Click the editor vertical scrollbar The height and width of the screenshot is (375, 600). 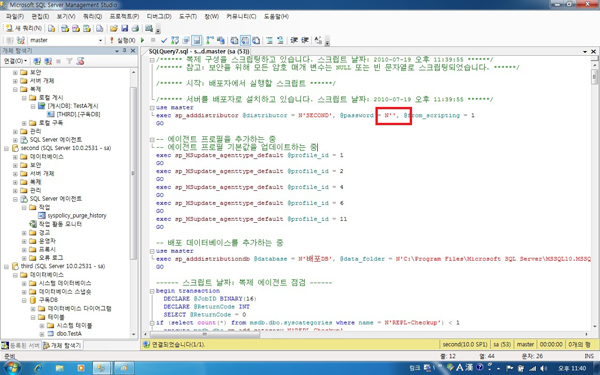pyautogui.click(x=594, y=76)
